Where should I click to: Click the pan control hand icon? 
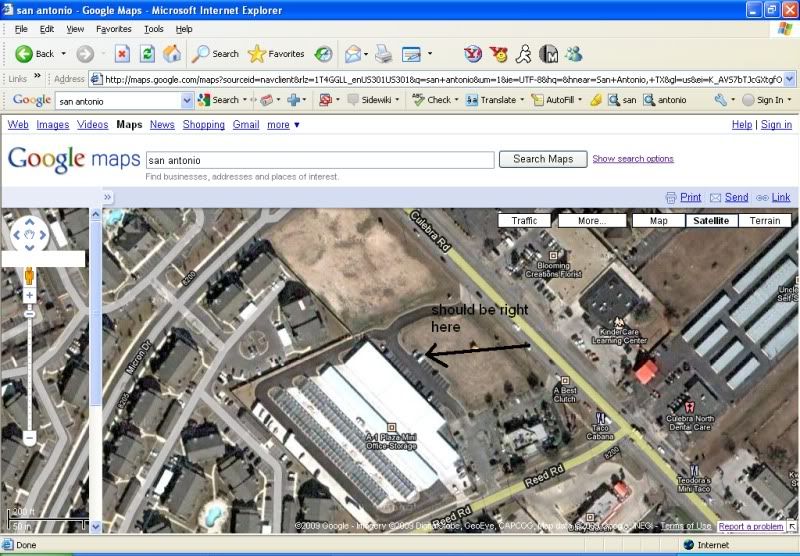(x=30, y=235)
